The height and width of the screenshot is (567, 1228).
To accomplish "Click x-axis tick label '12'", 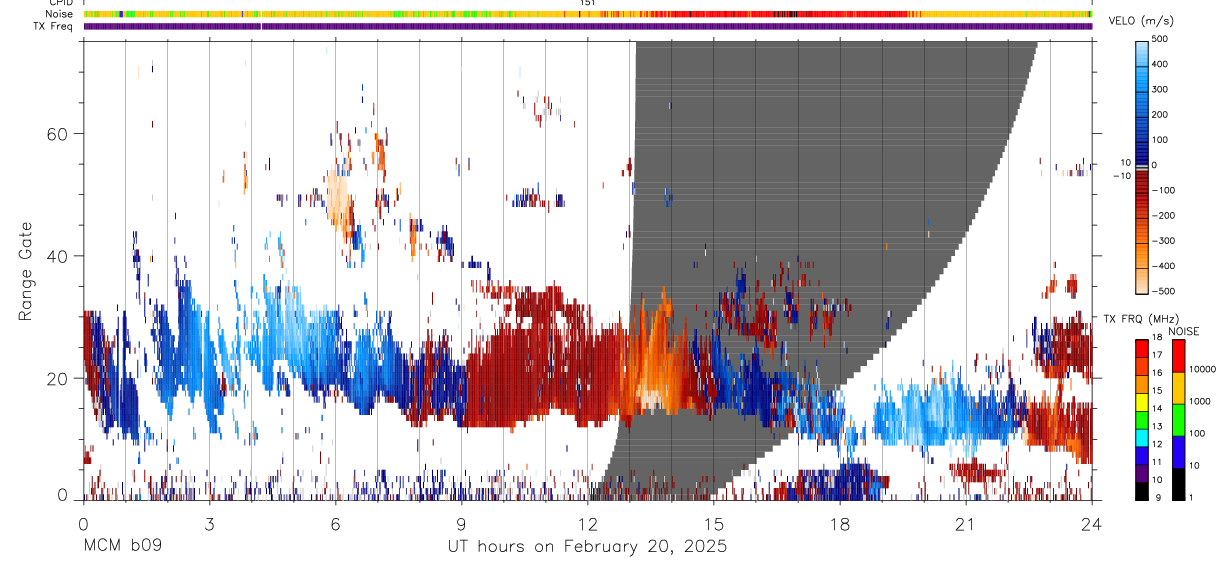I will (587, 524).
